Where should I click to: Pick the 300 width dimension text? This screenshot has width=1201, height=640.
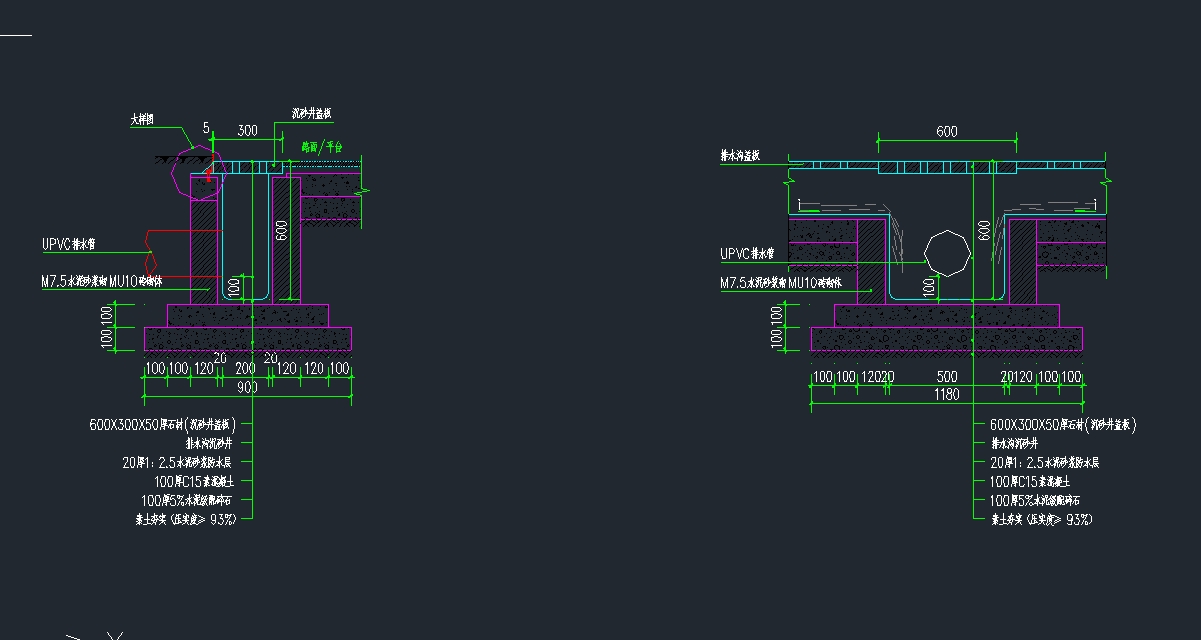click(x=247, y=130)
